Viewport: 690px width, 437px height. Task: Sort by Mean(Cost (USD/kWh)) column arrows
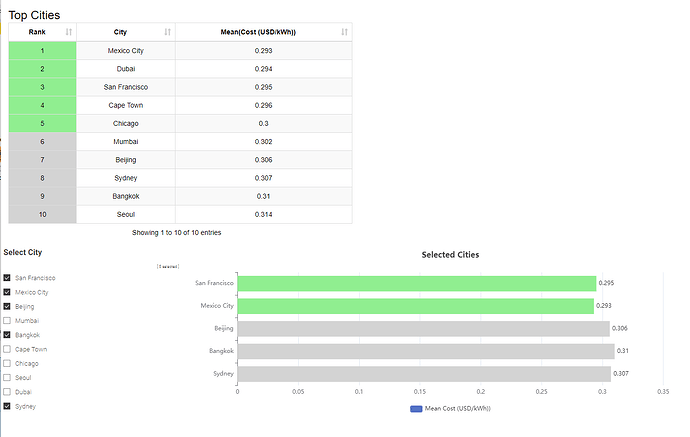click(x=345, y=32)
